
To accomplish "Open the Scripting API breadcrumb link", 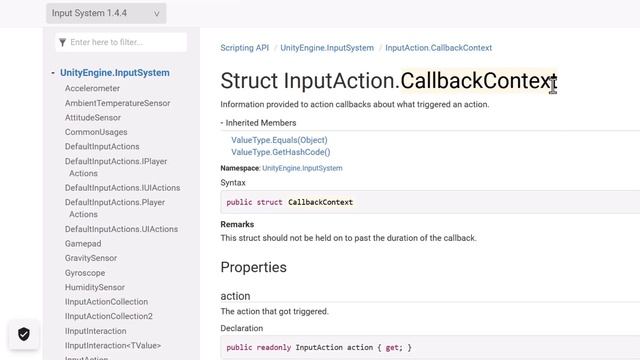I will (244, 48).
